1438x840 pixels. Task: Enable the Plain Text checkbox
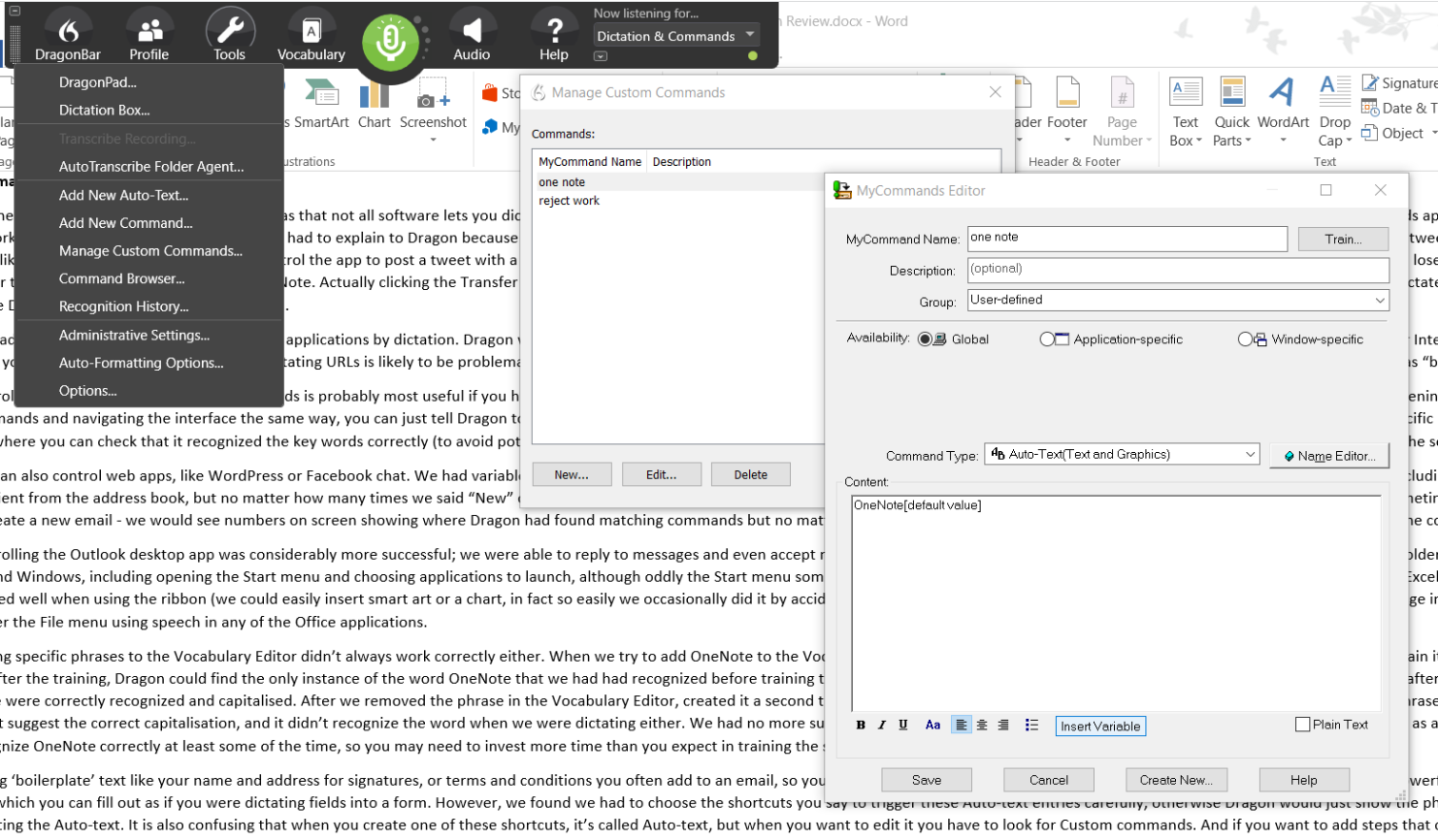tap(1303, 725)
